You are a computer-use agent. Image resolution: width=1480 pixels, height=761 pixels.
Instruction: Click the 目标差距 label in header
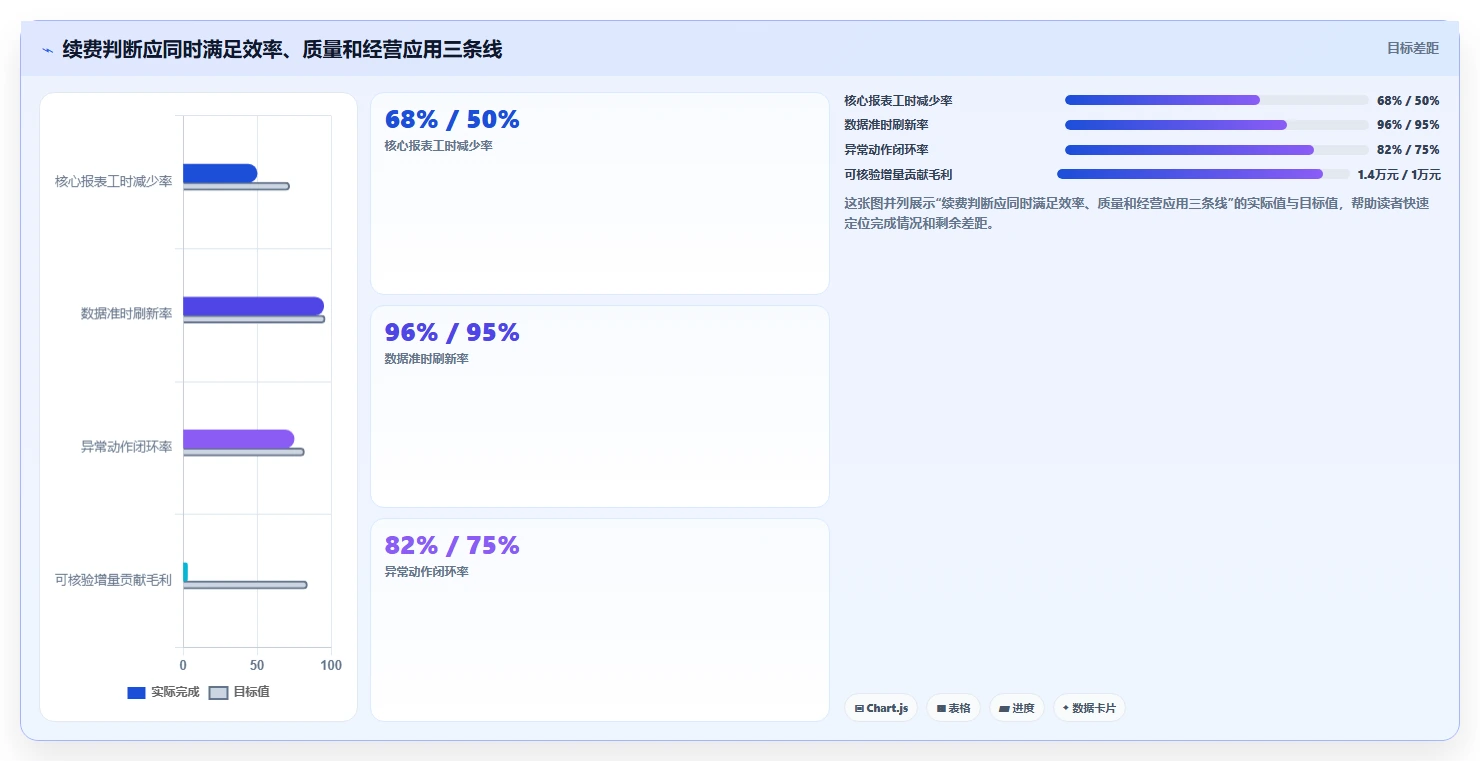(x=1413, y=48)
